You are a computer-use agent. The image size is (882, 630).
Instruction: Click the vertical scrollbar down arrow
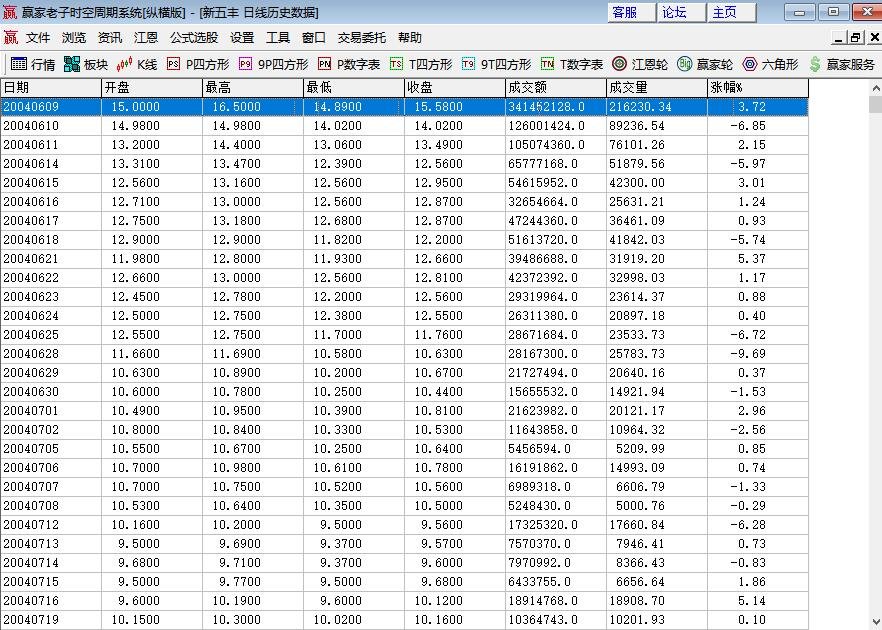tap(876, 622)
